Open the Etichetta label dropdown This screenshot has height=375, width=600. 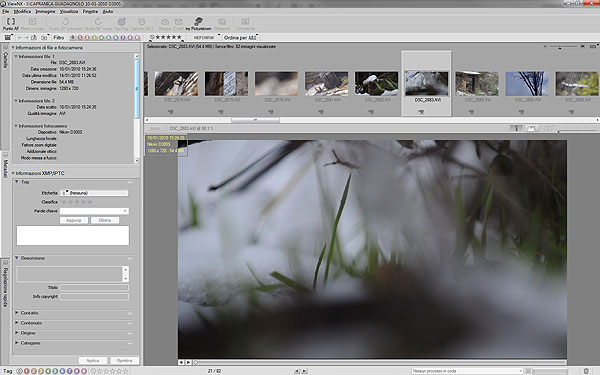[95, 193]
